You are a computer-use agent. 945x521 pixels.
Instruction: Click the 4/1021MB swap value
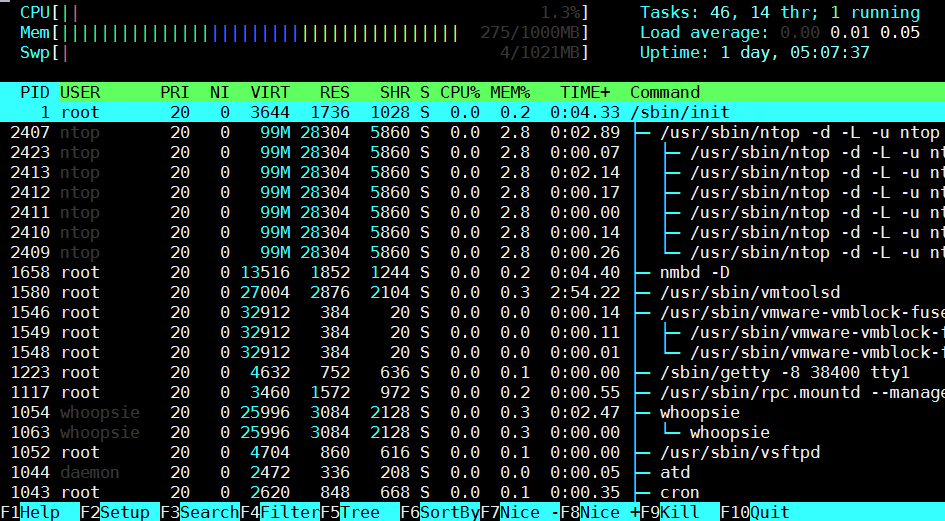[x=540, y=52]
